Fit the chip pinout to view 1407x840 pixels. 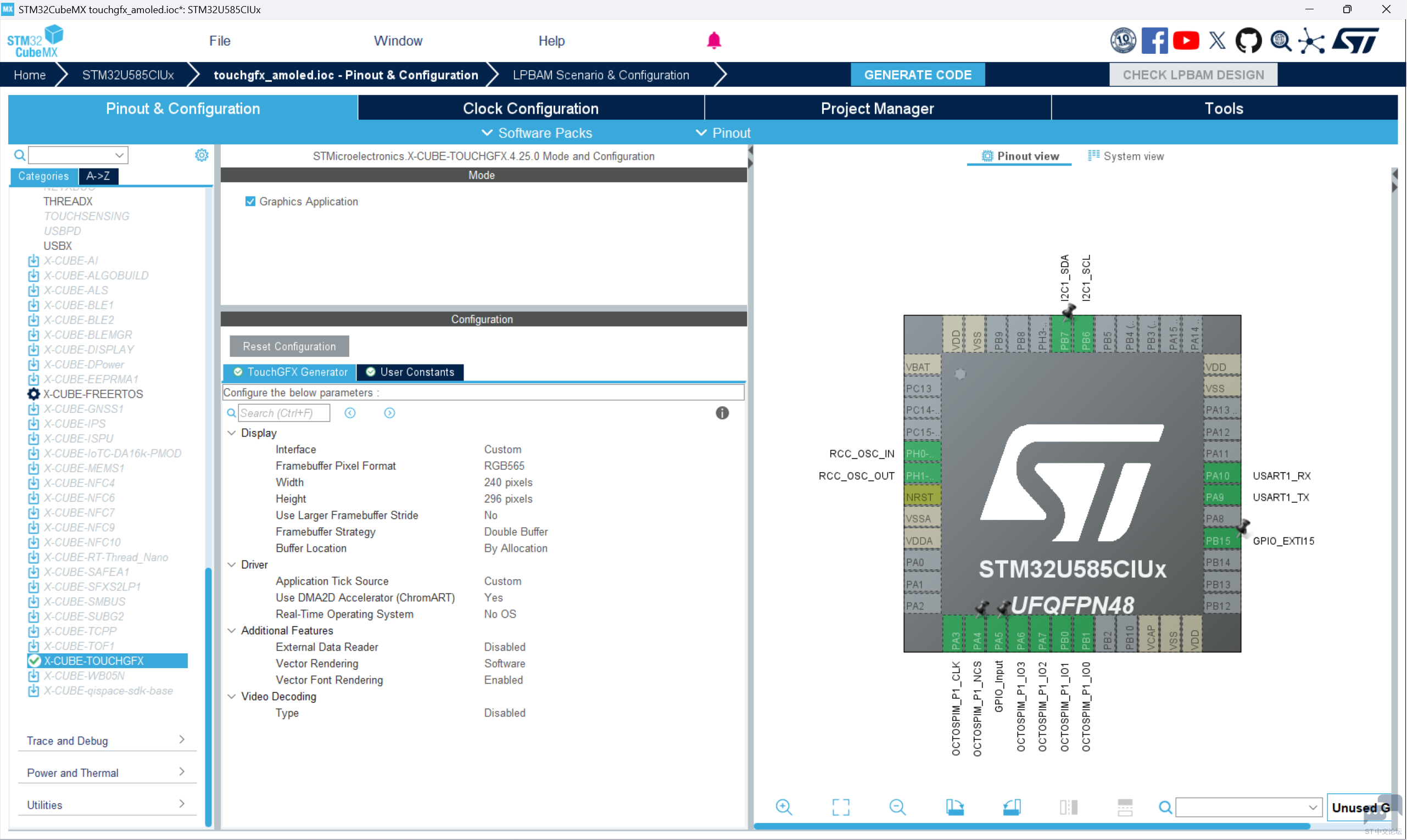click(x=840, y=807)
